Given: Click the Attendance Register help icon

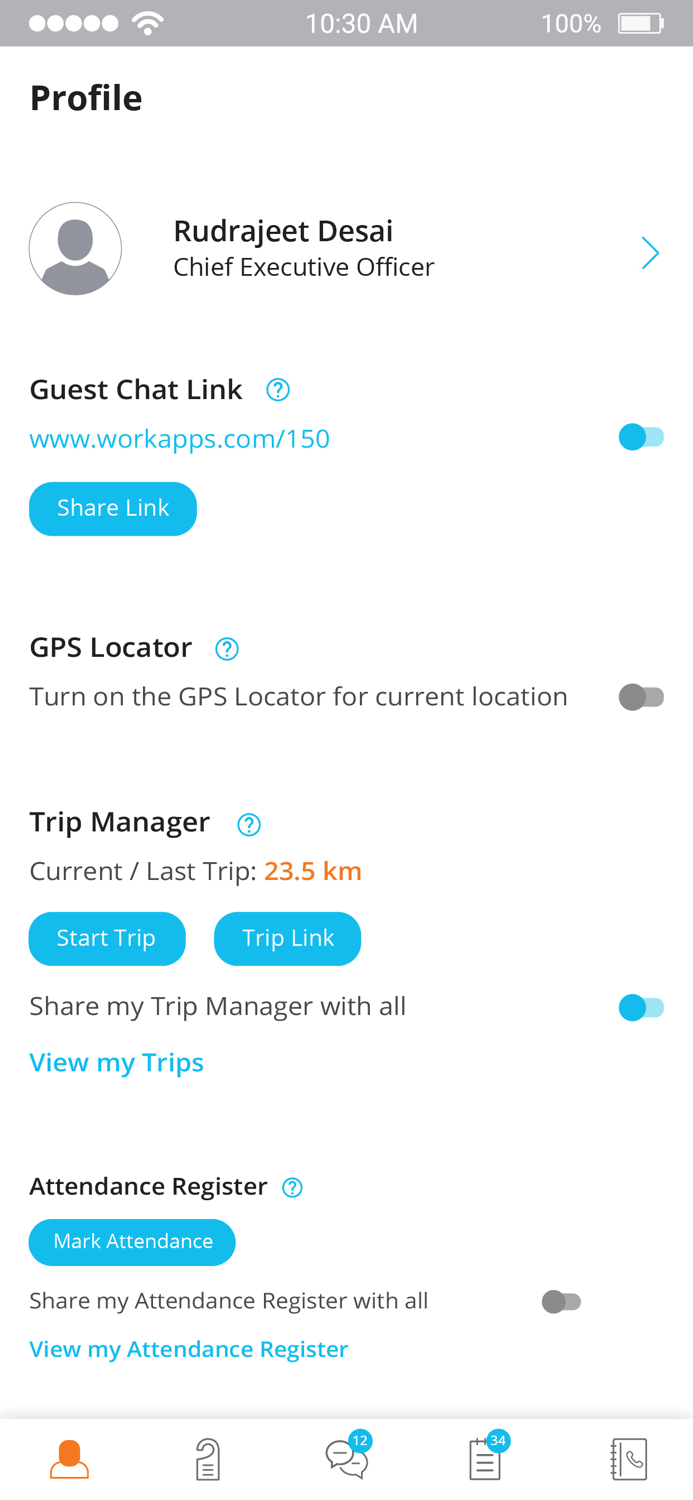Looking at the screenshot, I should click(x=292, y=1187).
